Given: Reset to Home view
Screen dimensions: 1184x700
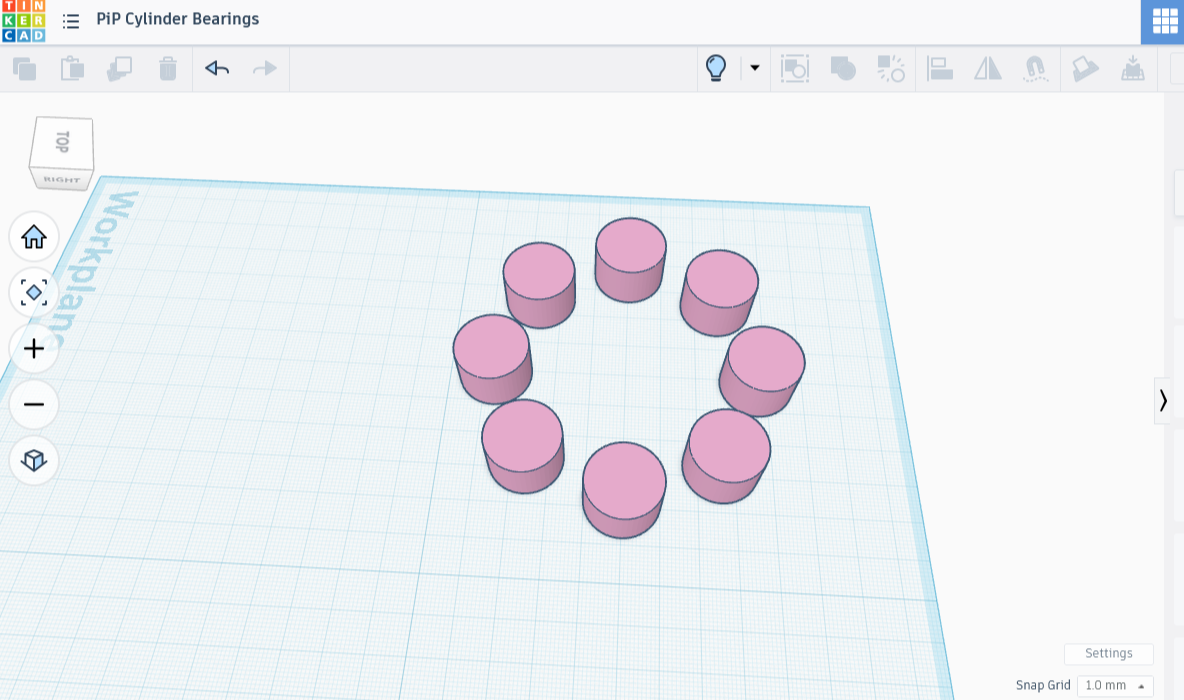Looking at the screenshot, I should [34, 236].
